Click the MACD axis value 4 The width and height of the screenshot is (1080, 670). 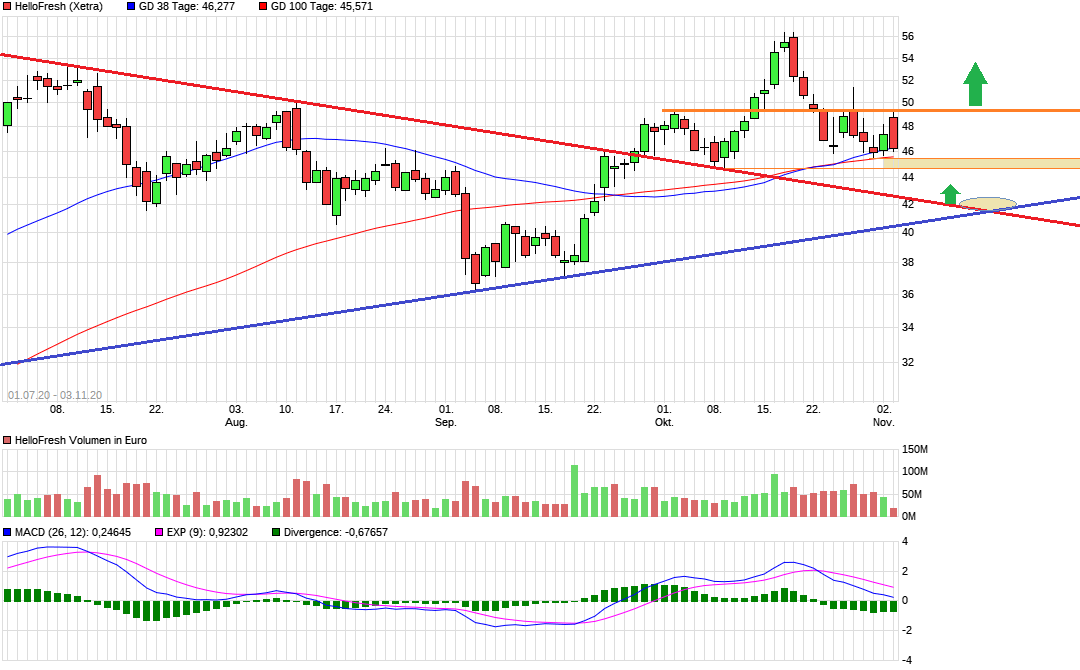click(905, 541)
